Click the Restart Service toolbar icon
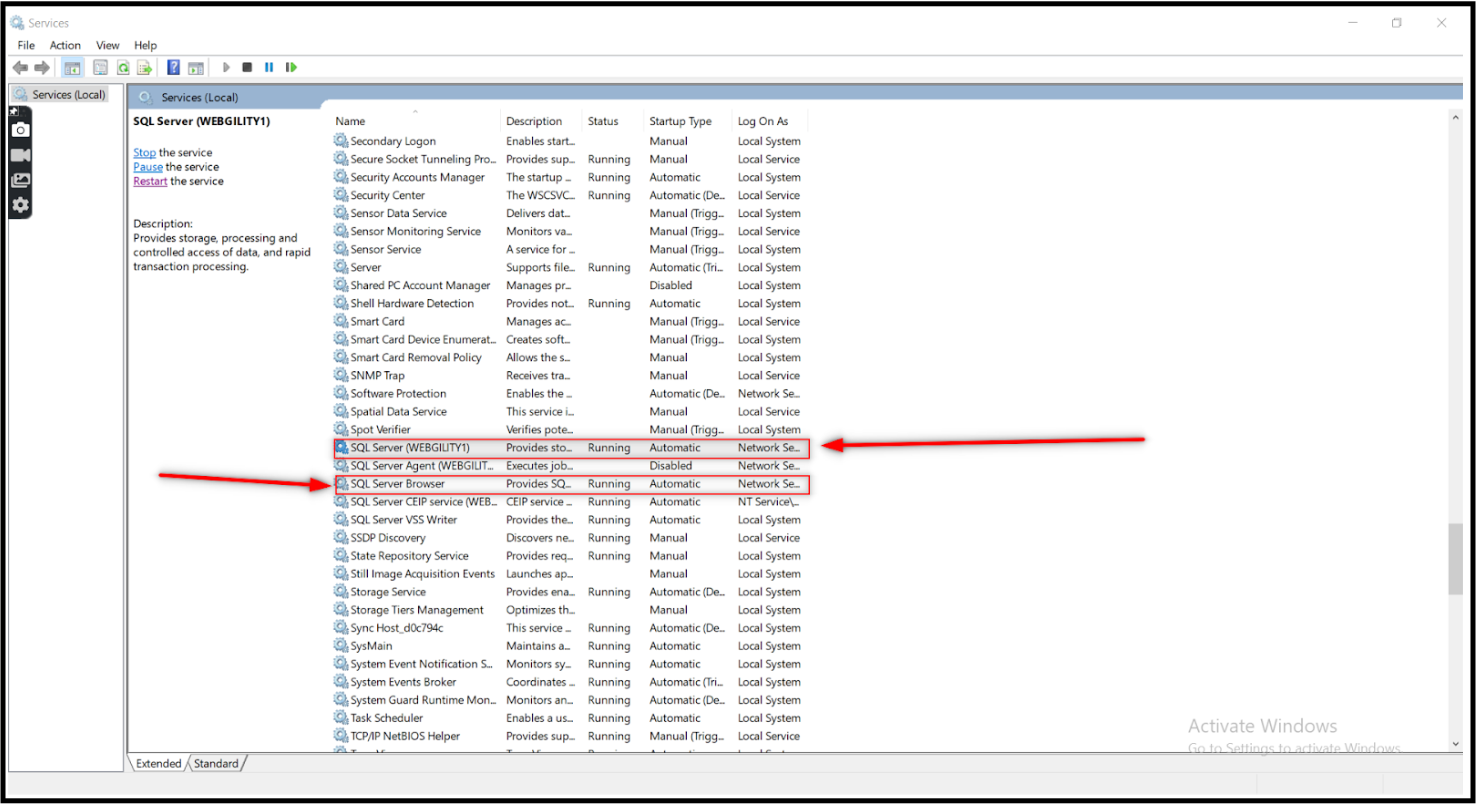The image size is (1477, 804). click(291, 68)
